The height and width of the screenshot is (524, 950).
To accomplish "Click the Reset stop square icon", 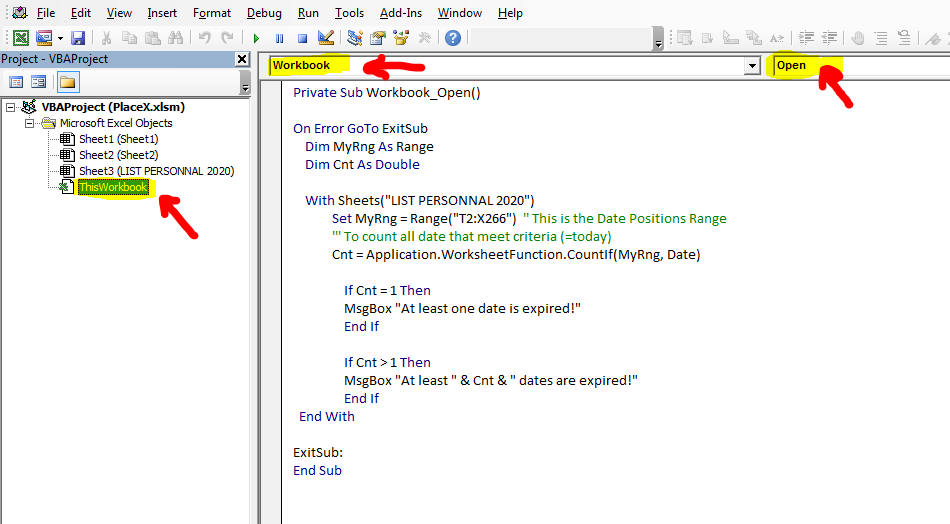I will (302, 38).
